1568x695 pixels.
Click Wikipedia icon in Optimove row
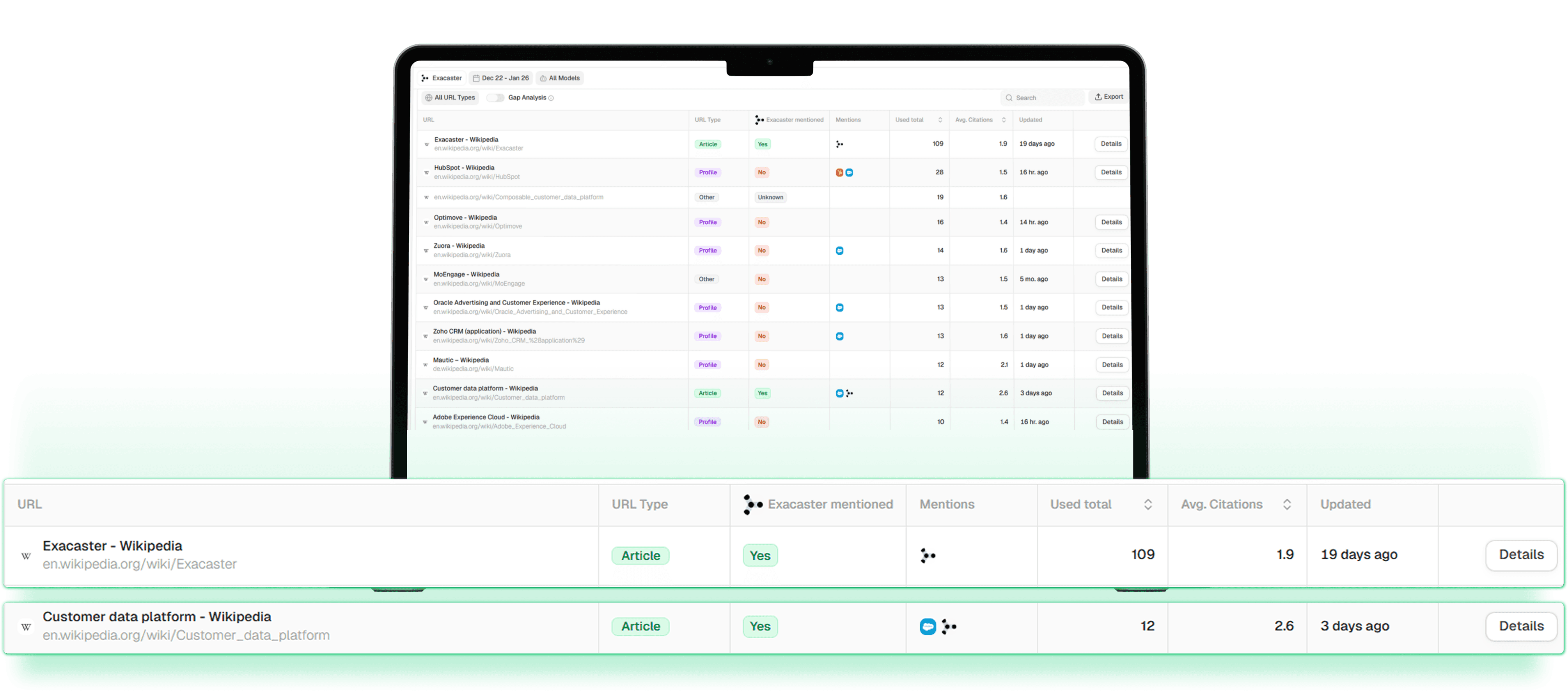click(426, 223)
